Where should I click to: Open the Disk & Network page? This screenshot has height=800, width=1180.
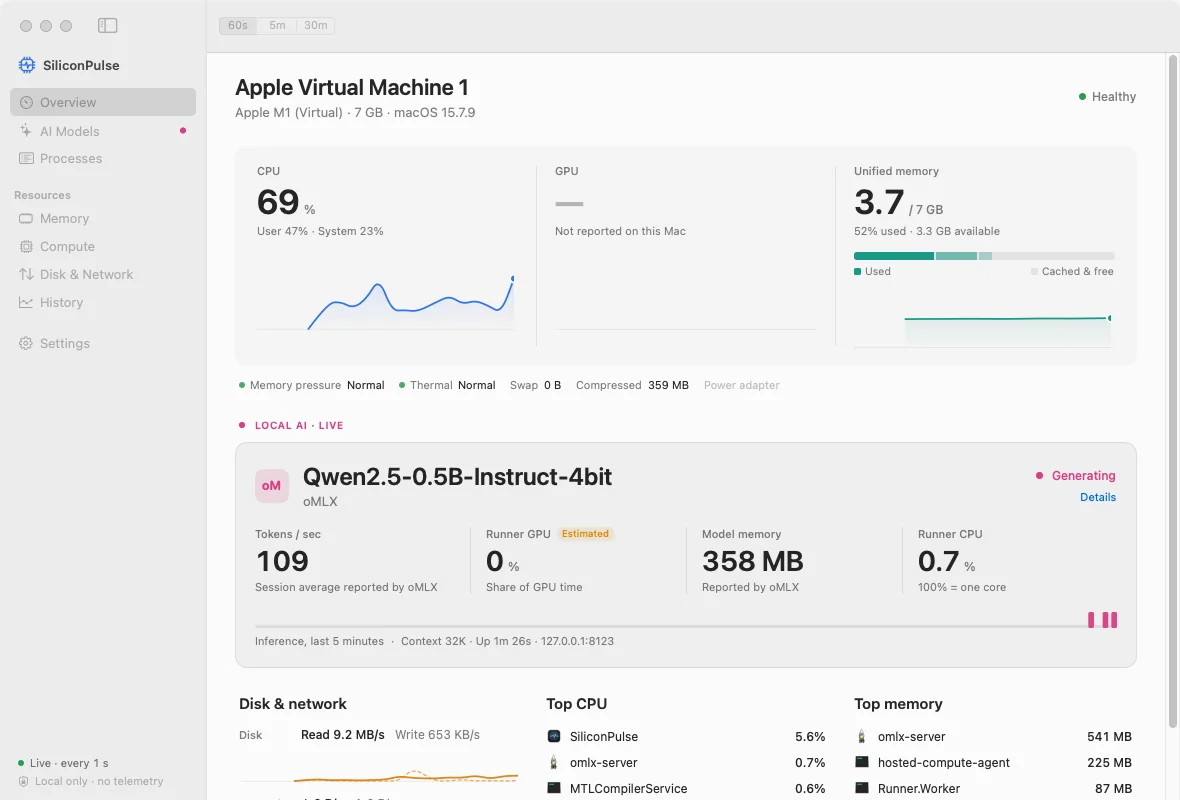(x=103, y=274)
